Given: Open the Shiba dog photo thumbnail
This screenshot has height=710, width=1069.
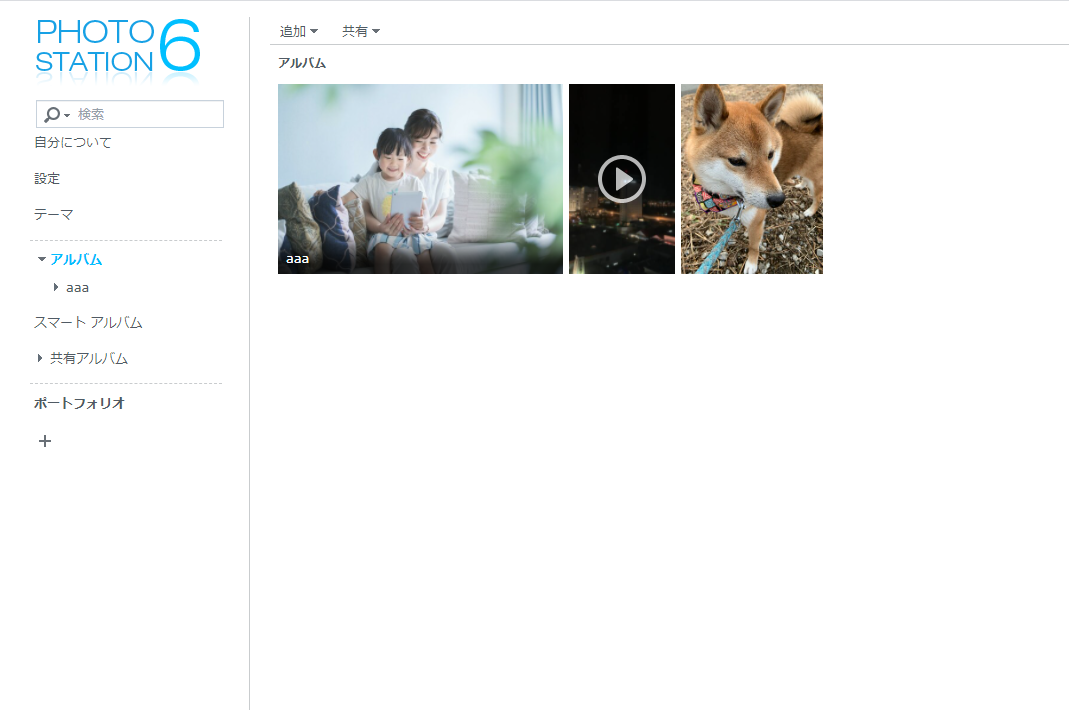Looking at the screenshot, I should (752, 179).
